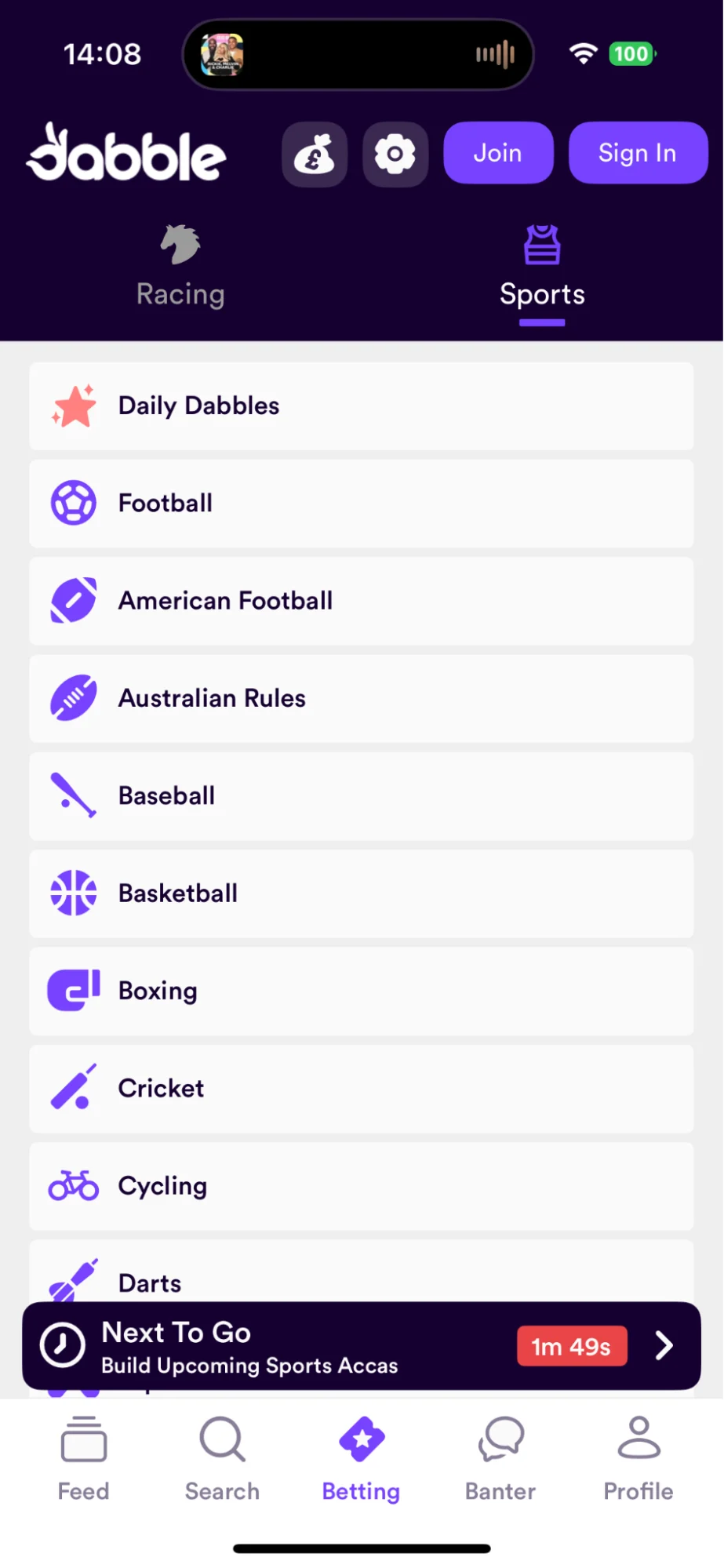Tap the red countdown timer badge
Viewport: 724px width, 1568px height.
pyautogui.click(x=572, y=1346)
